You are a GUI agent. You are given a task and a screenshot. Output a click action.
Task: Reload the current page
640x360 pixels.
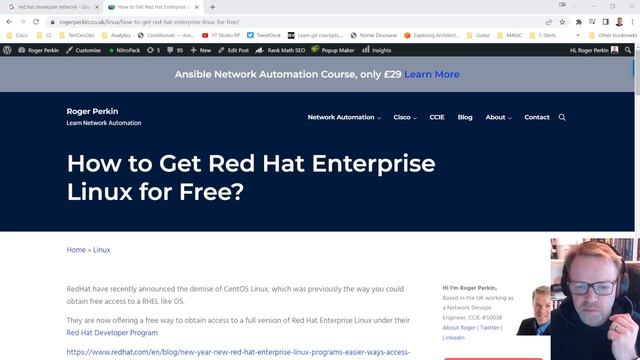point(36,22)
